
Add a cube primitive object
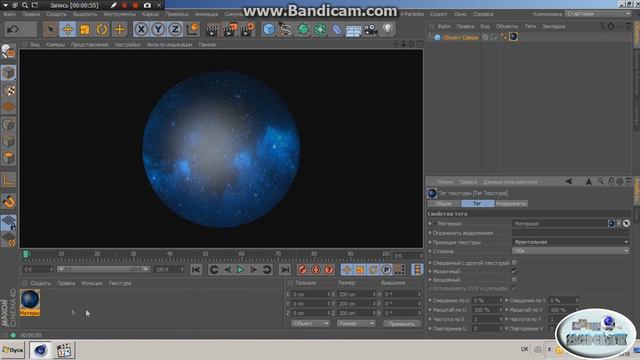[269, 29]
